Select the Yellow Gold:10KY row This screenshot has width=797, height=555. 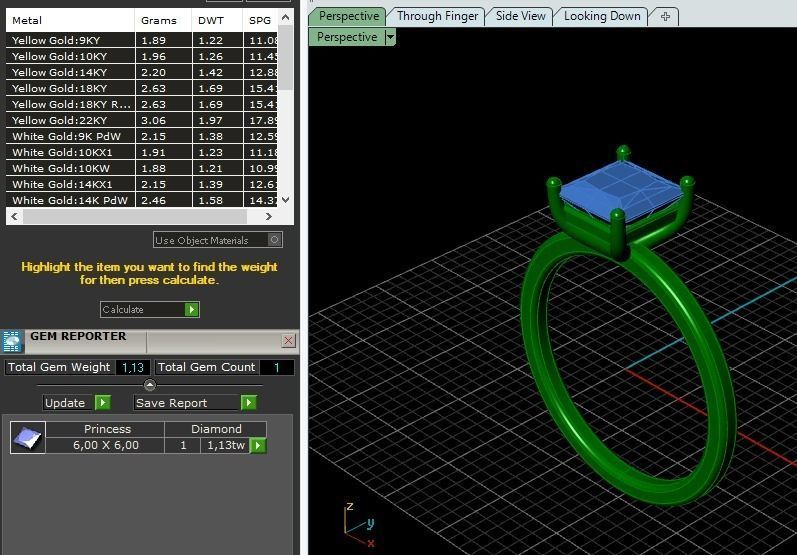[x=142, y=56]
